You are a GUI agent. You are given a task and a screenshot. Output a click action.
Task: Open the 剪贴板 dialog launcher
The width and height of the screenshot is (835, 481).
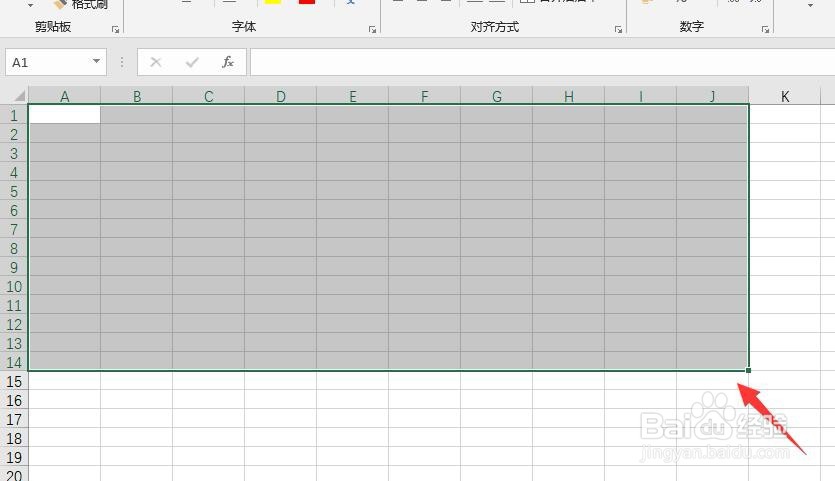(116, 29)
